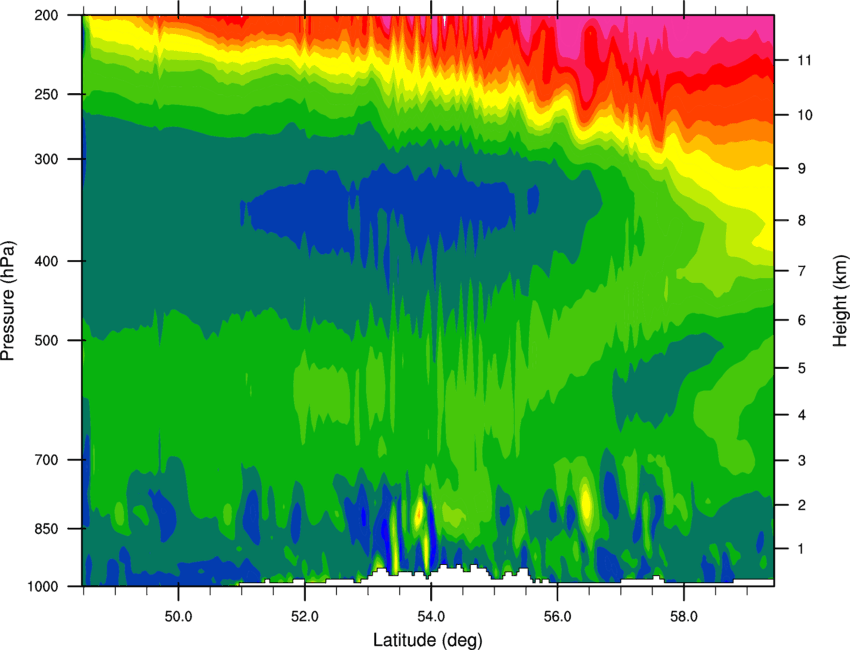Image resolution: width=850 pixels, height=650 pixels.
Task: Pick the 1 km height label
Action: coord(801,549)
